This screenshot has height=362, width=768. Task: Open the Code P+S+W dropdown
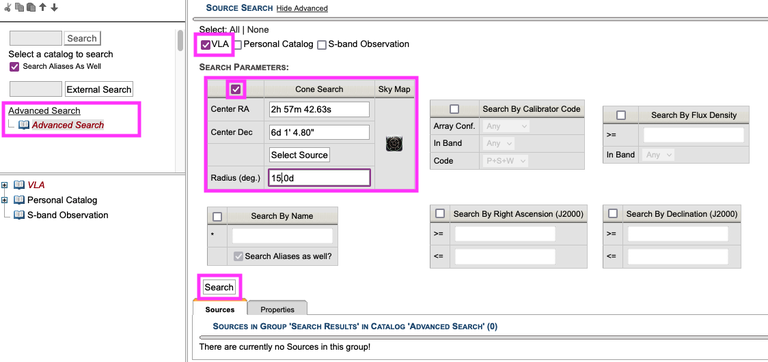[506, 161]
